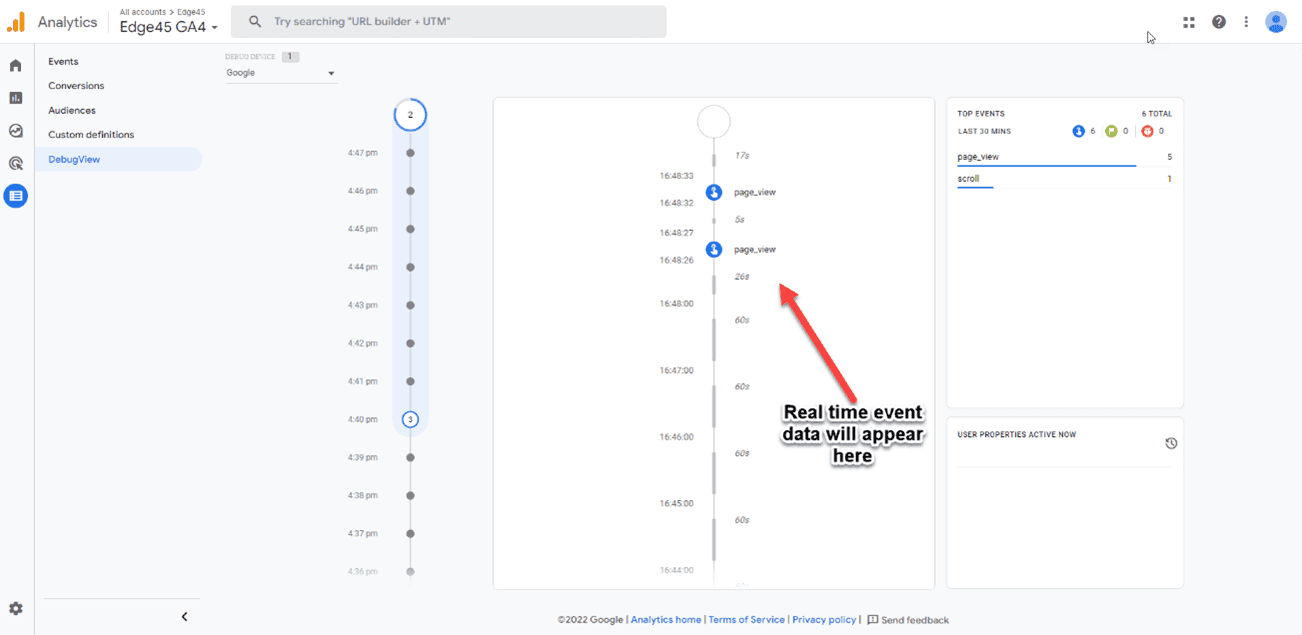Open the Explore icon in sidebar
Image resolution: width=1302 pixels, height=635 pixels.
coord(16,131)
